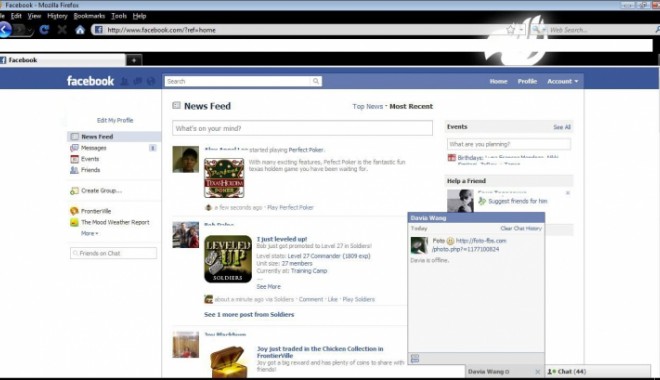Viewport: 660px width, 380px height.
Task: Go to Home in Facebook header
Action: tap(498, 81)
